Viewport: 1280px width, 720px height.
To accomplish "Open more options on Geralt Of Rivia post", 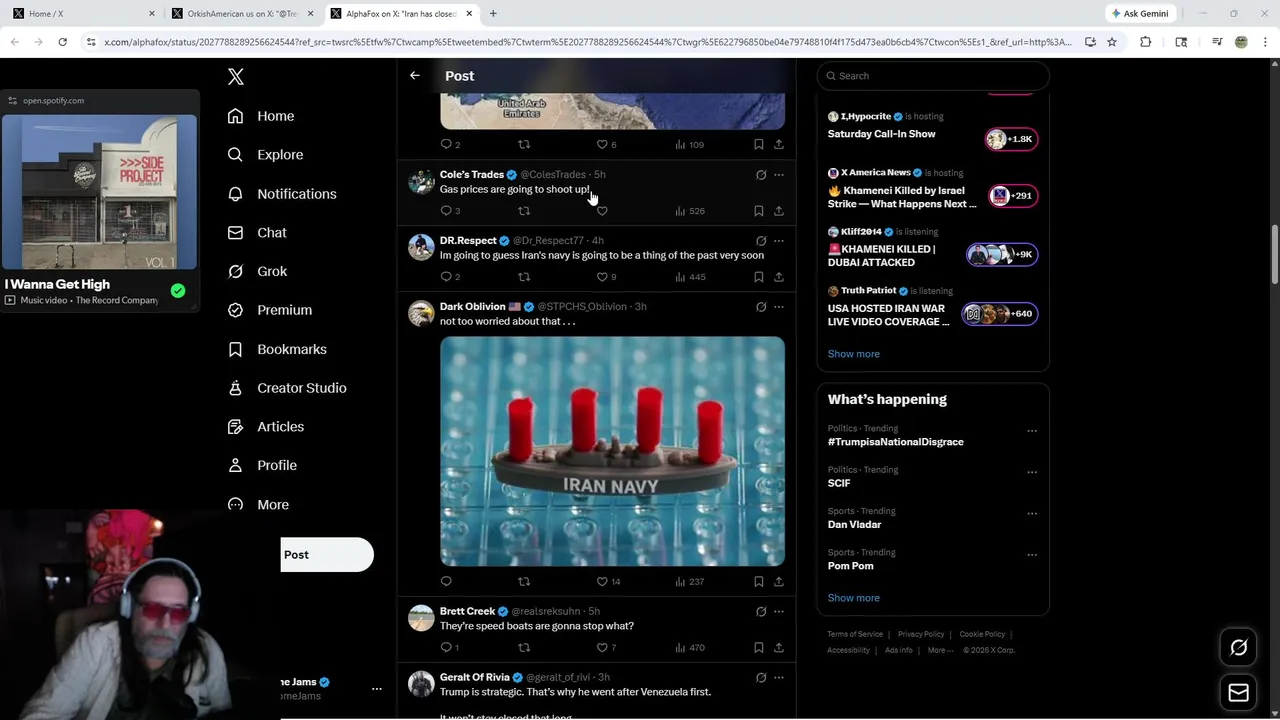I will click(779, 678).
